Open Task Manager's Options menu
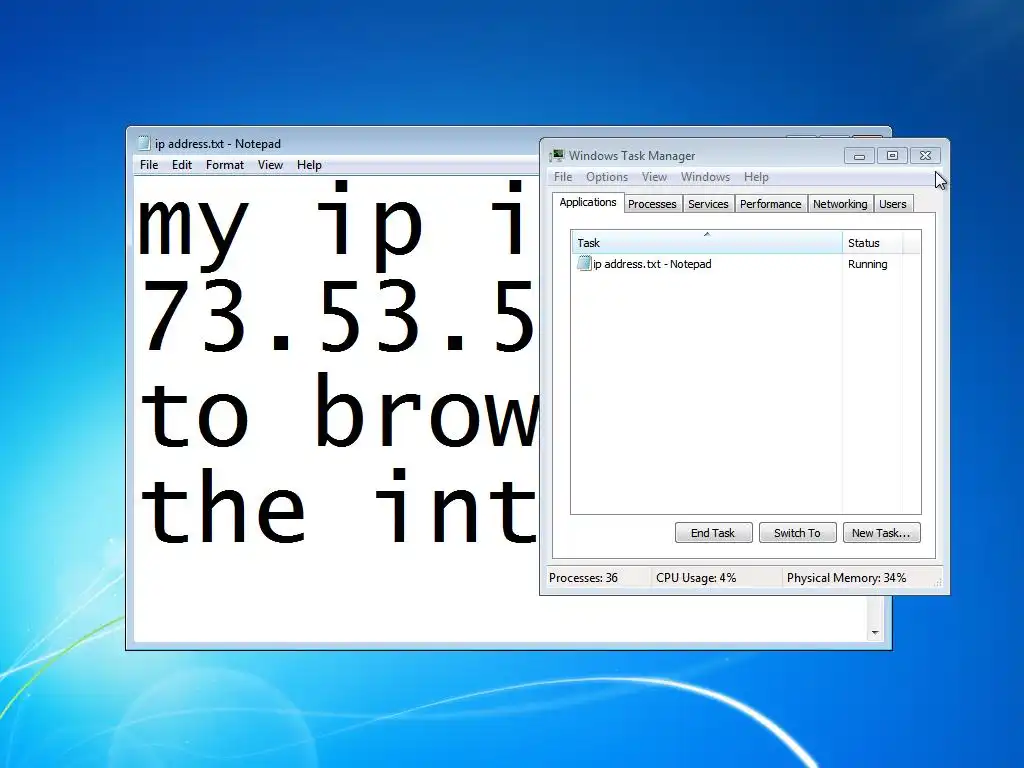The width and height of the screenshot is (1024, 768). [x=607, y=177]
